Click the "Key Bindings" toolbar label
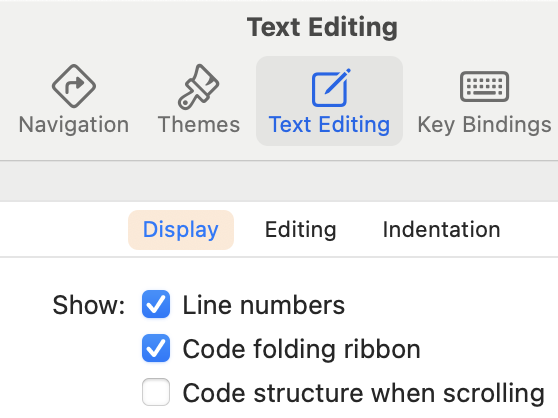Screen dimensions: 558x418 pos(484,125)
